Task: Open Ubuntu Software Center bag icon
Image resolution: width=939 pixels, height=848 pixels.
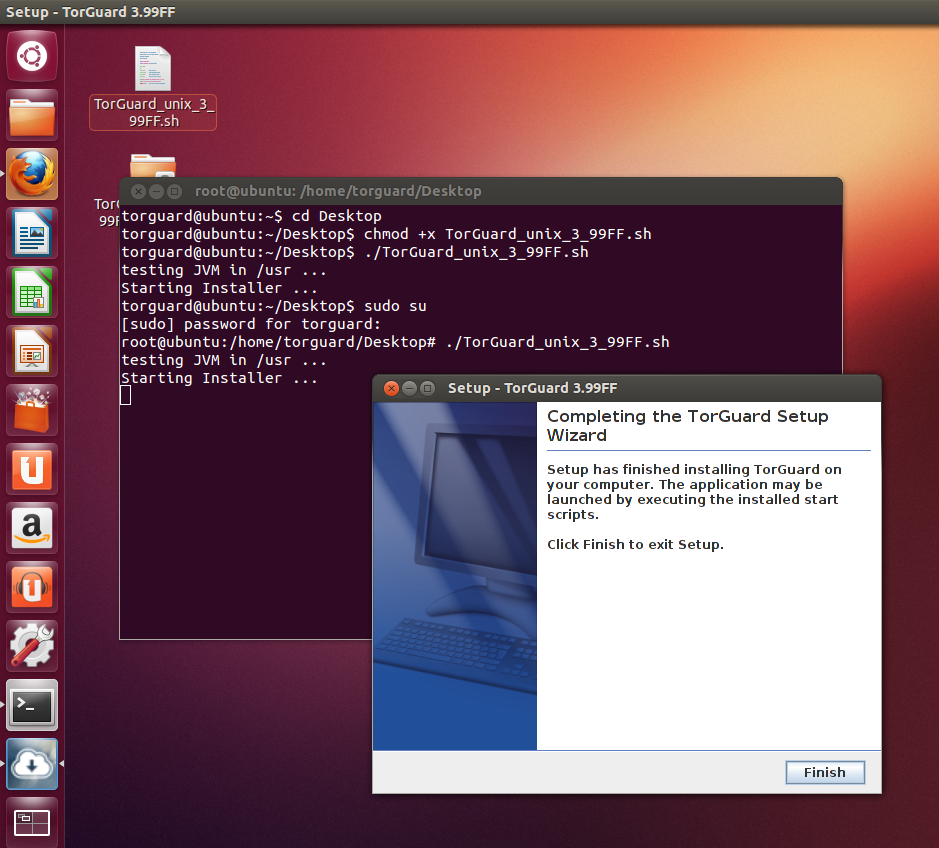Action: click(x=32, y=410)
